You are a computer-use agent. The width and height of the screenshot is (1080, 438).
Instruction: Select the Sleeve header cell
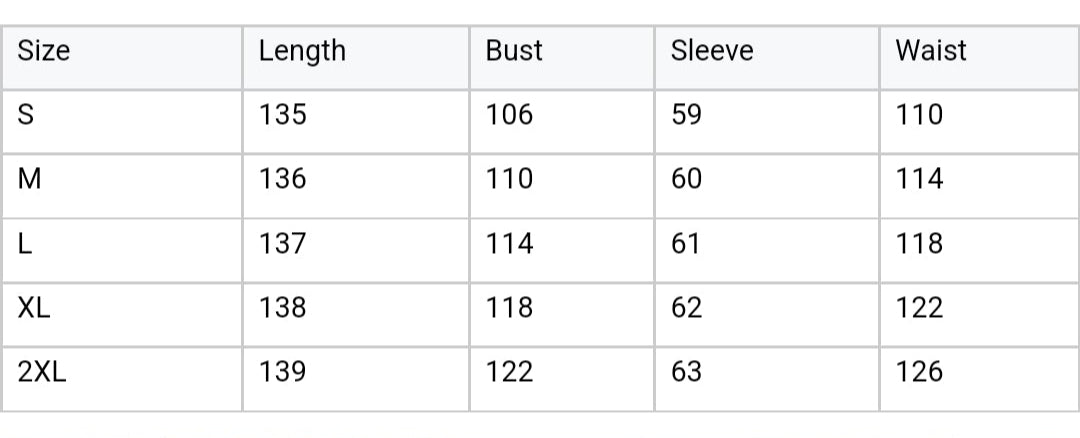click(711, 51)
